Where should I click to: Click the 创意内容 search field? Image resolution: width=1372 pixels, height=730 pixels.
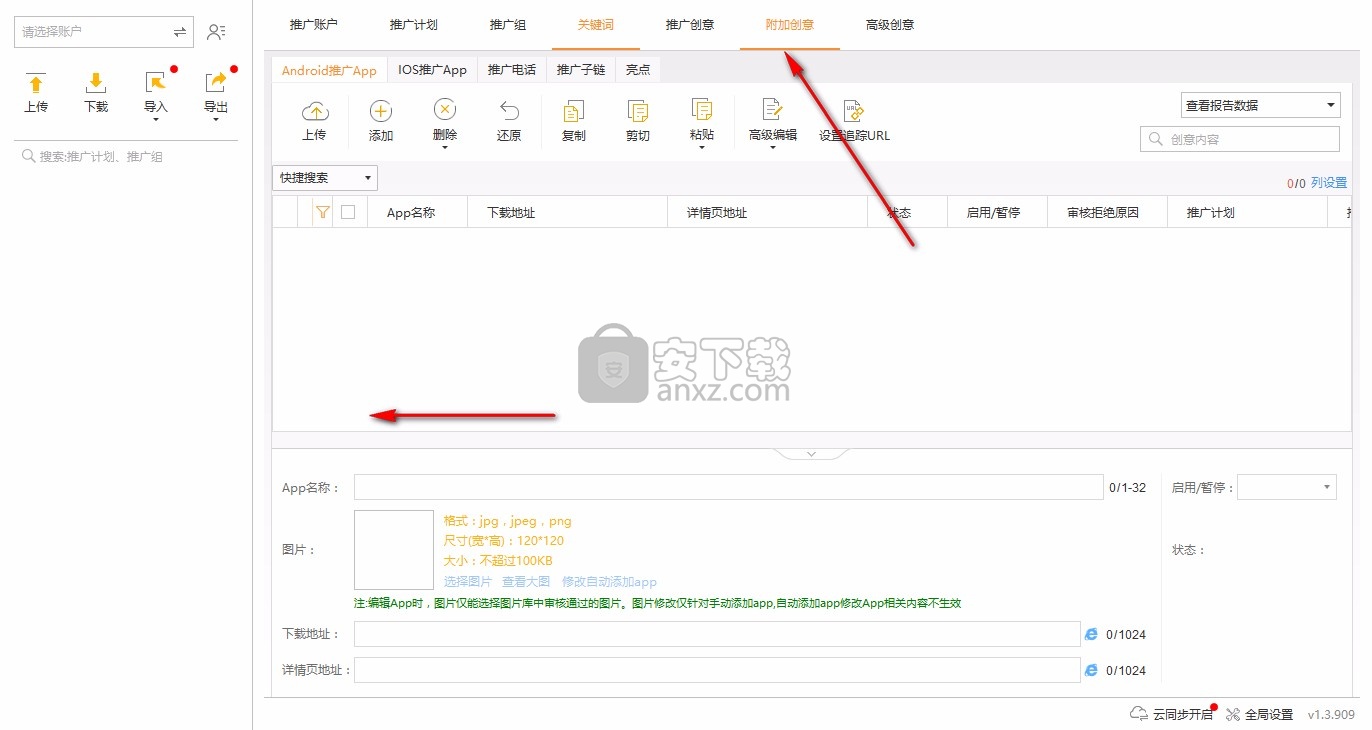point(1240,139)
